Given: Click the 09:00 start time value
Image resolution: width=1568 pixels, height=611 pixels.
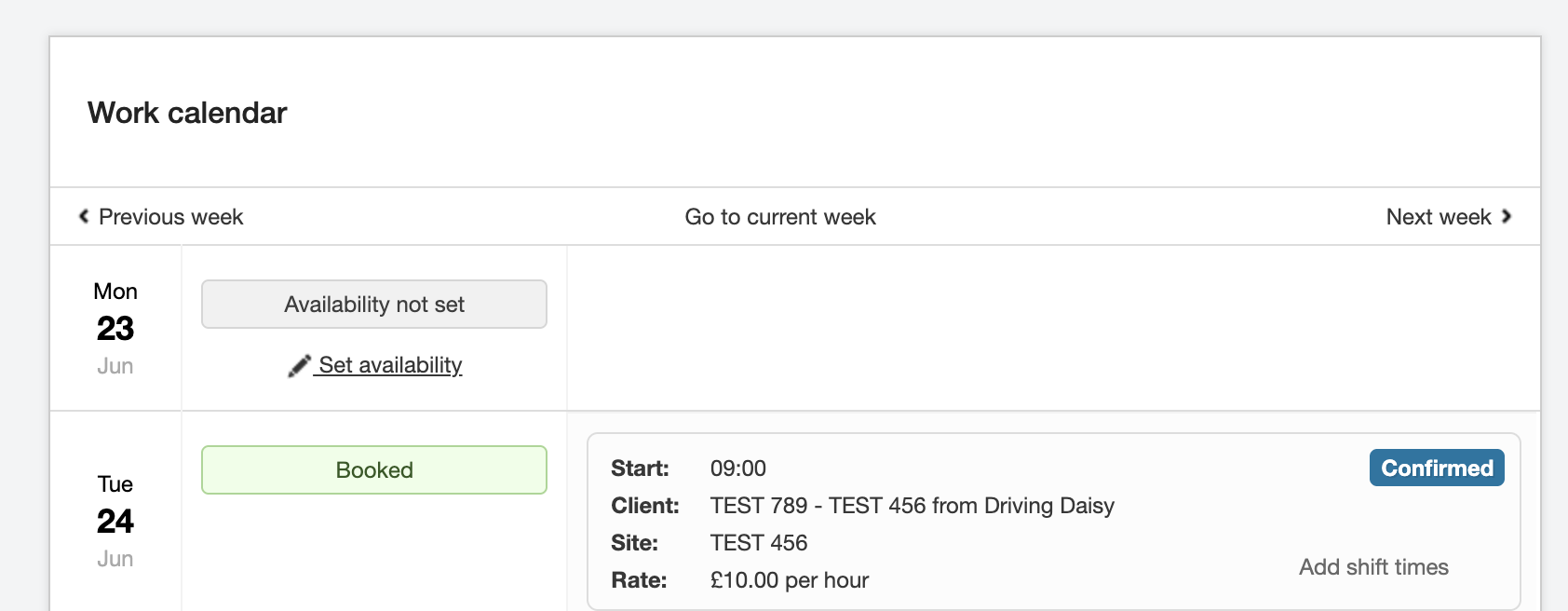Looking at the screenshot, I should point(738,468).
